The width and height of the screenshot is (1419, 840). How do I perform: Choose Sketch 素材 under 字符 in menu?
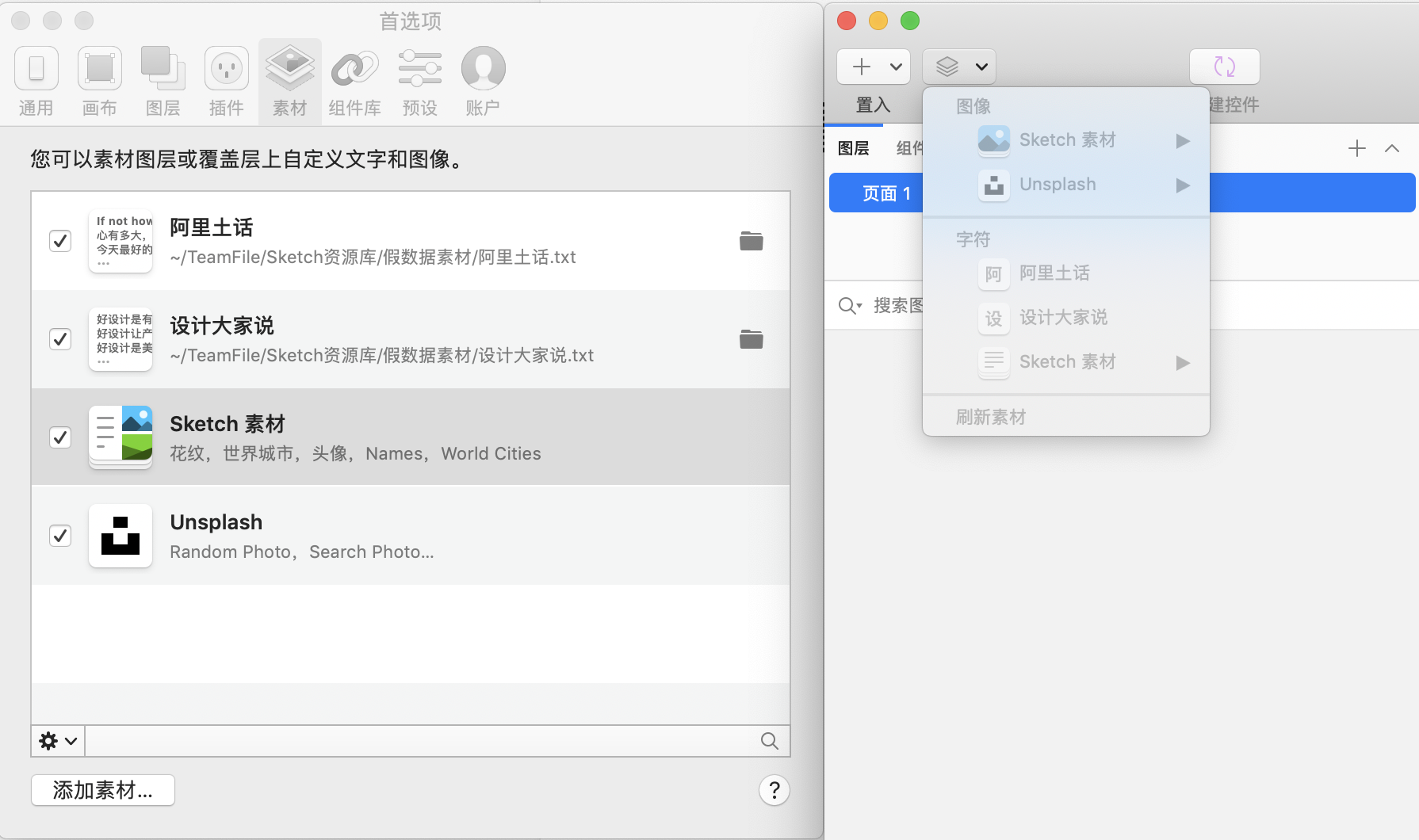coord(1066,362)
